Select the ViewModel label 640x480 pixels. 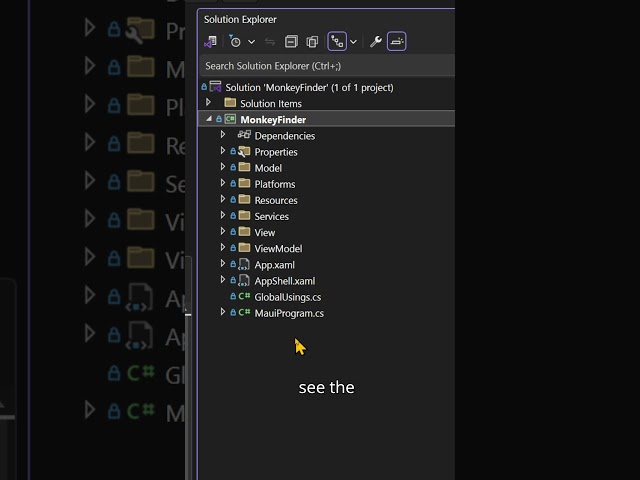click(278, 249)
